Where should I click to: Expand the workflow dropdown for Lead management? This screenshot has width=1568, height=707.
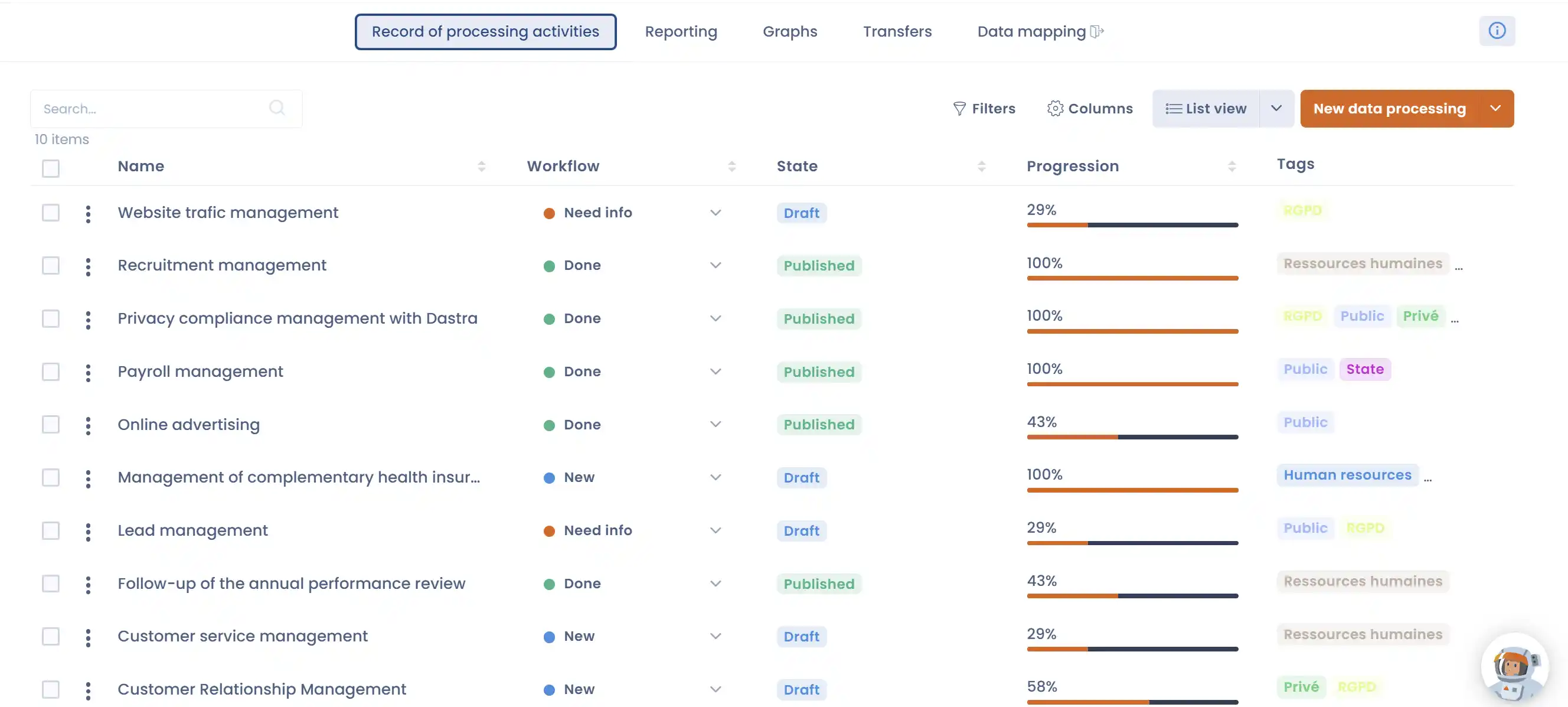click(716, 530)
